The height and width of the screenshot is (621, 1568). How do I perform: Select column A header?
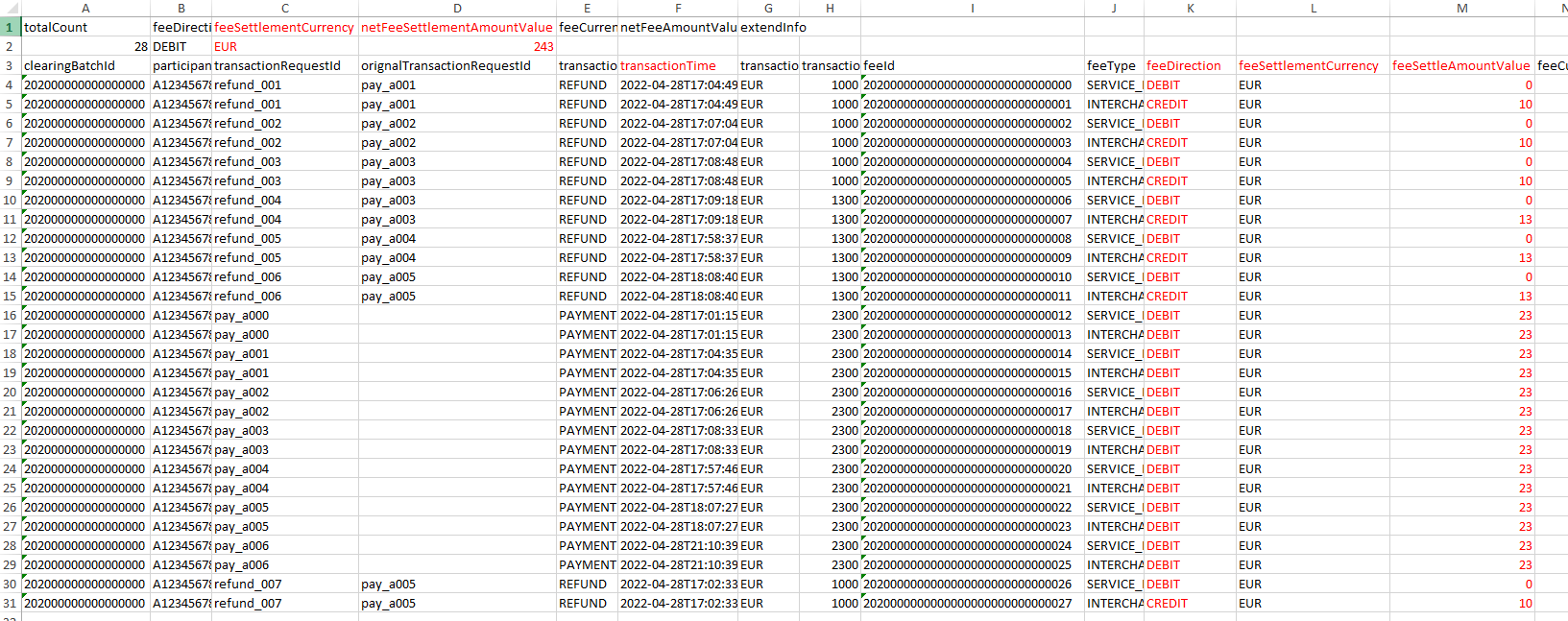[x=85, y=8]
